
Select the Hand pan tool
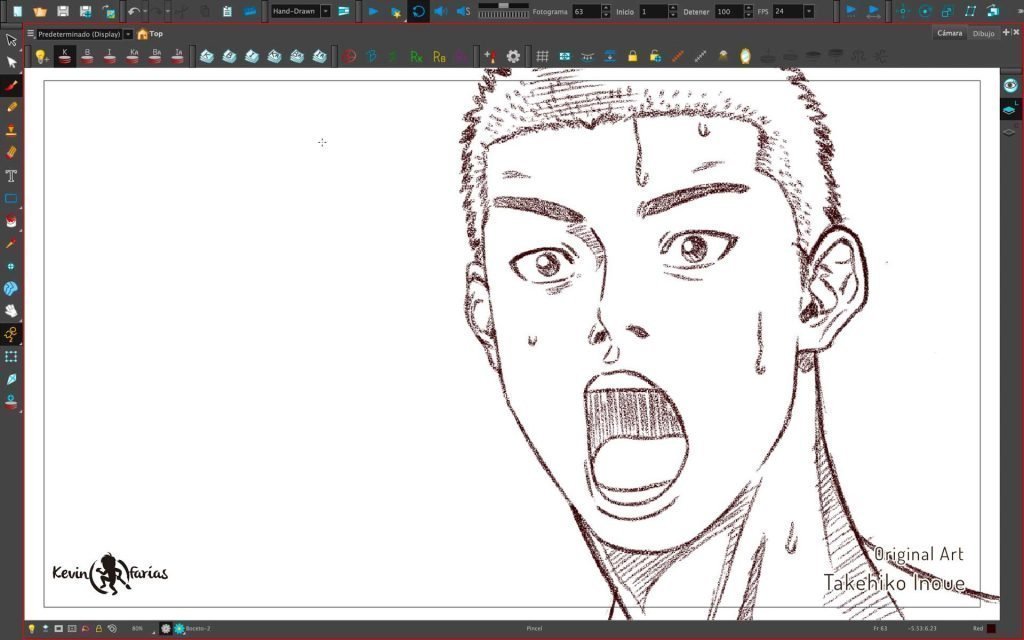[x=11, y=311]
